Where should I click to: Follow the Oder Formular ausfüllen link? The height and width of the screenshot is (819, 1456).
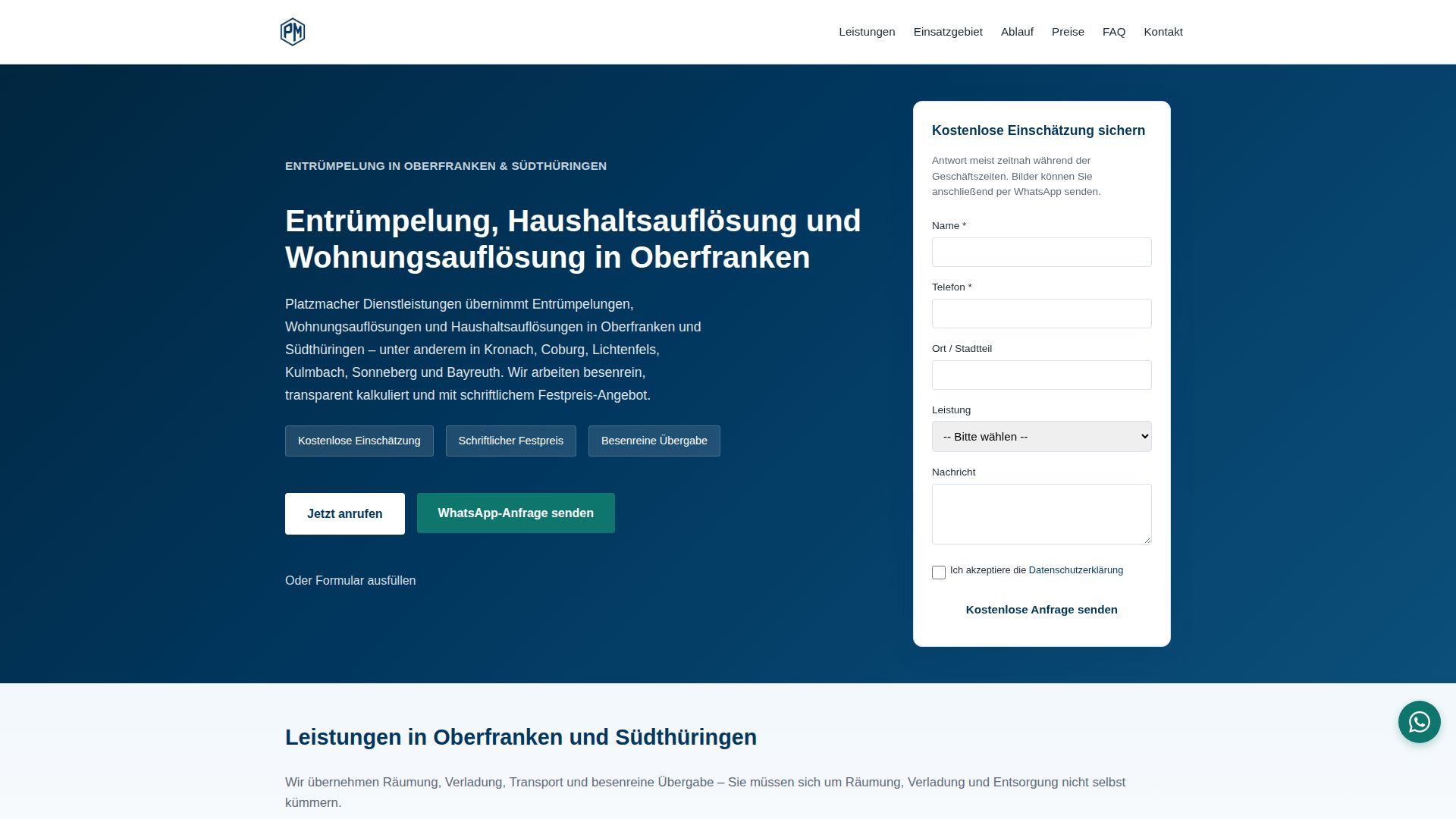(350, 580)
